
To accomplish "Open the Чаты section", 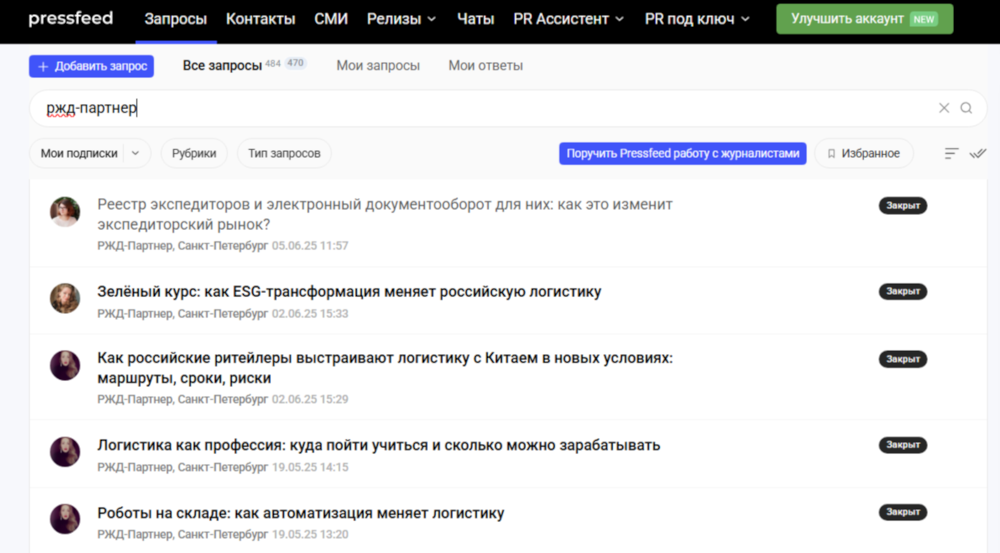I will point(476,19).
